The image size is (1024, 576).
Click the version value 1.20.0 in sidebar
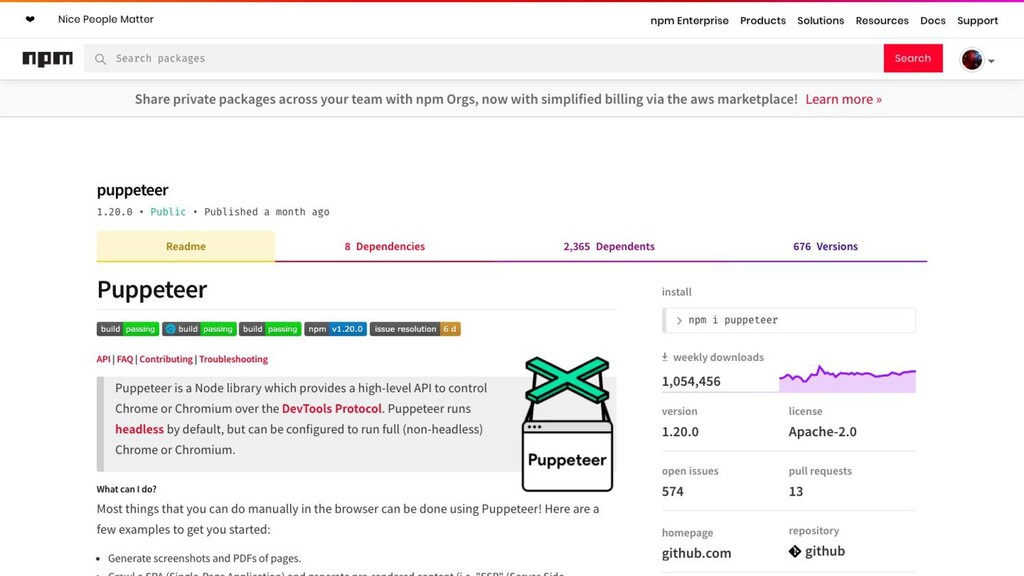(680, 432)
